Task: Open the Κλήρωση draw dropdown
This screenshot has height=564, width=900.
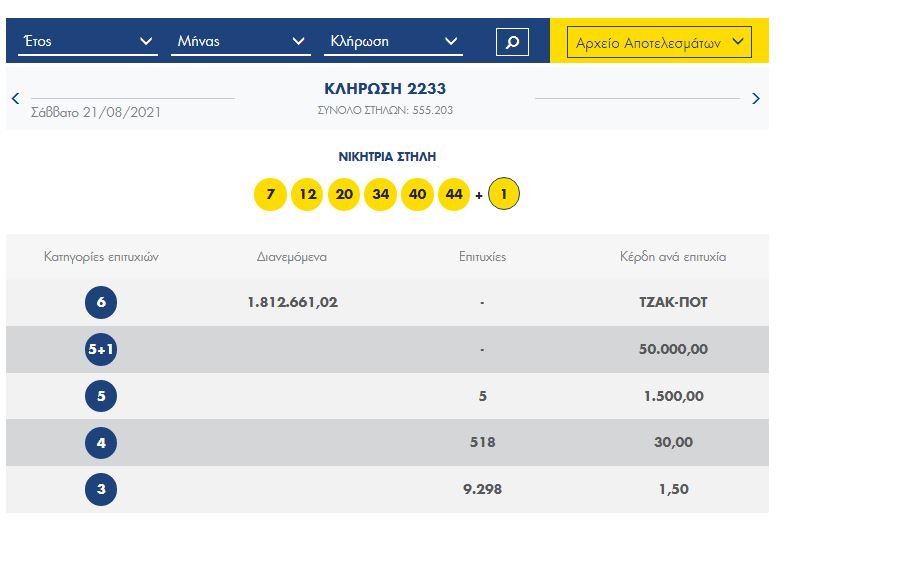Action: click(x=394, y=41)
